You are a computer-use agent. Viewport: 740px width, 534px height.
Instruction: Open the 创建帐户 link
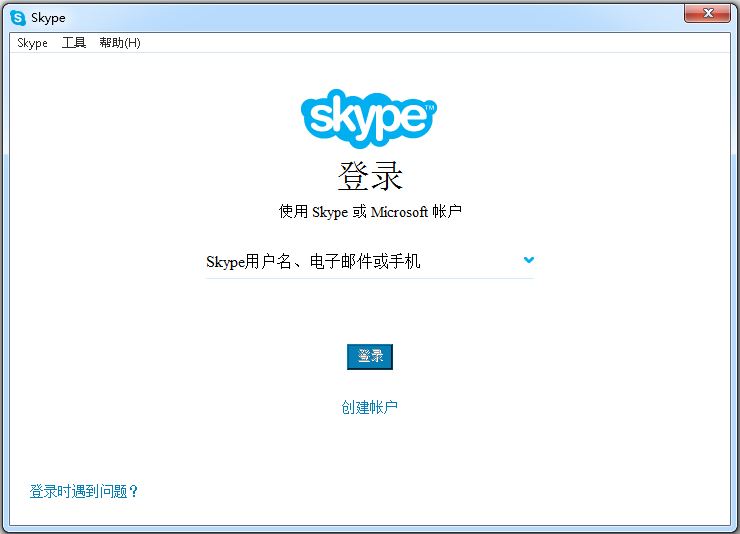[370, 407]
